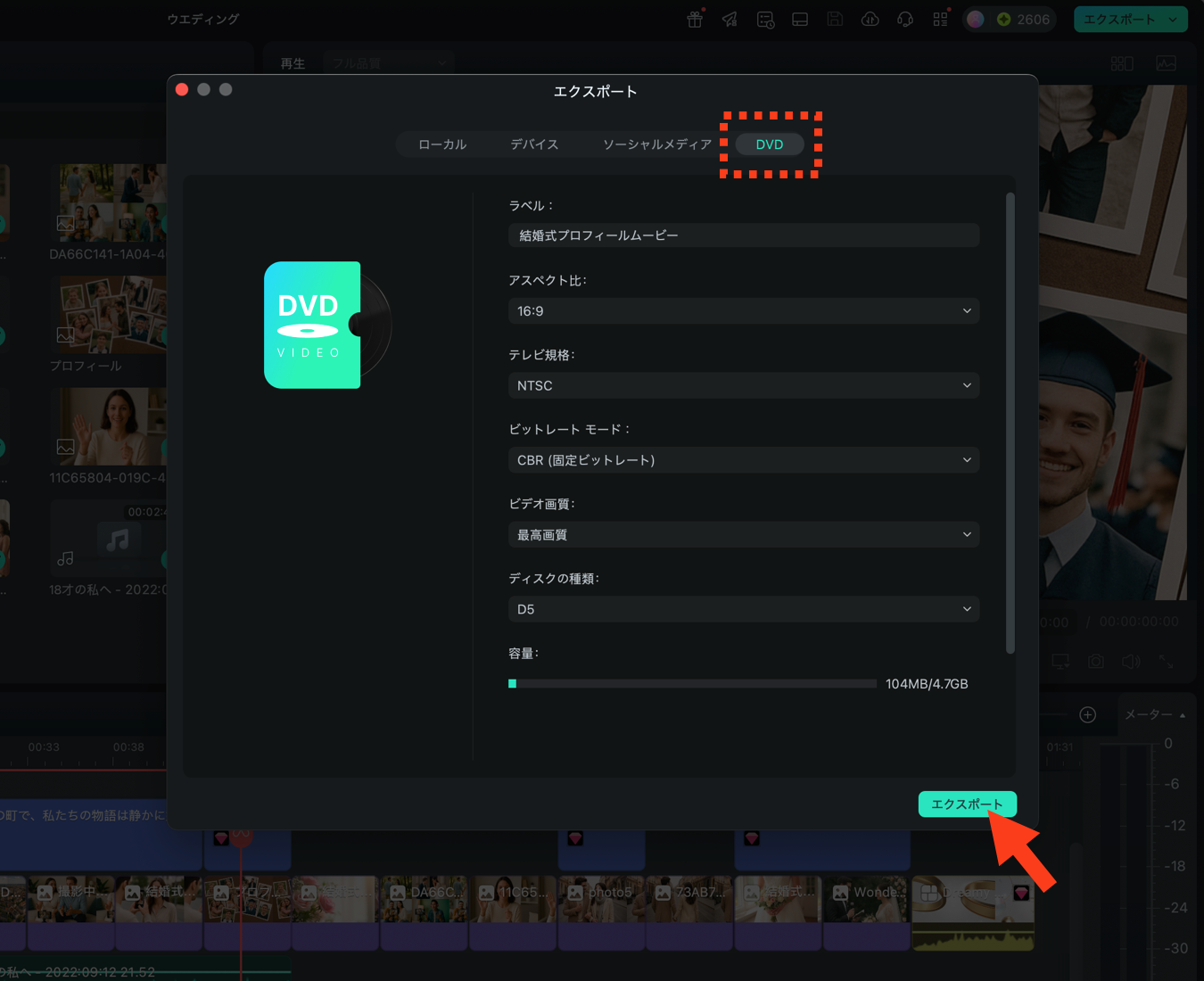Image resolution: width=1204 pixels, height=981 pixels.
Task: Click the top-right エクスポート button in main window
Action: tap(1118, 20)
